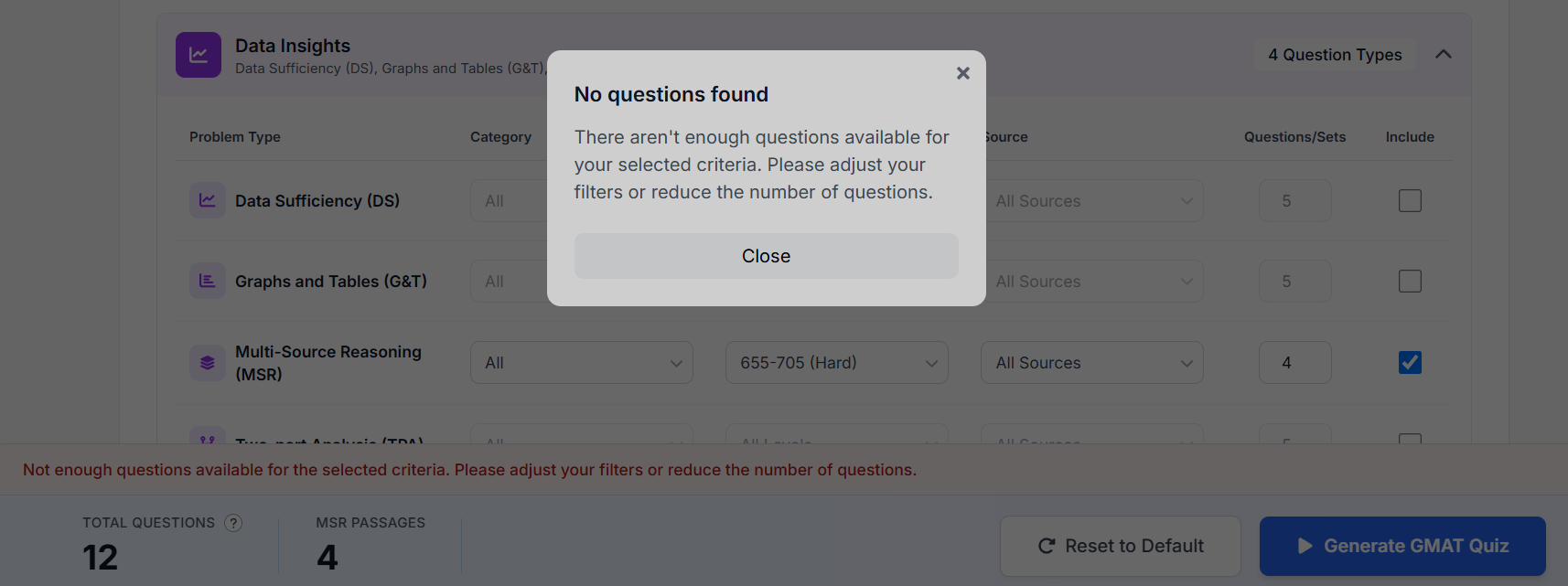The width and height of the screenshot is (1568, 586).
Task: Click the Data Sufficiency row icon
Action: (x=208, y=200)
